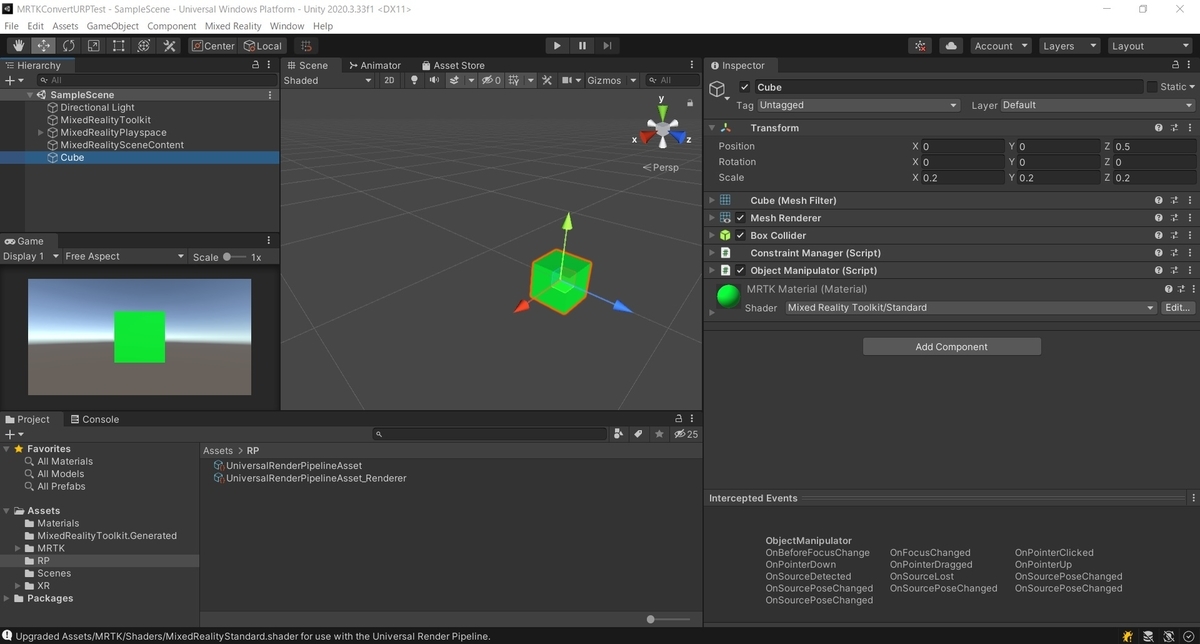Screen dimensions: 1200x644
Task: Click the Play button
Action: point(557,46)
